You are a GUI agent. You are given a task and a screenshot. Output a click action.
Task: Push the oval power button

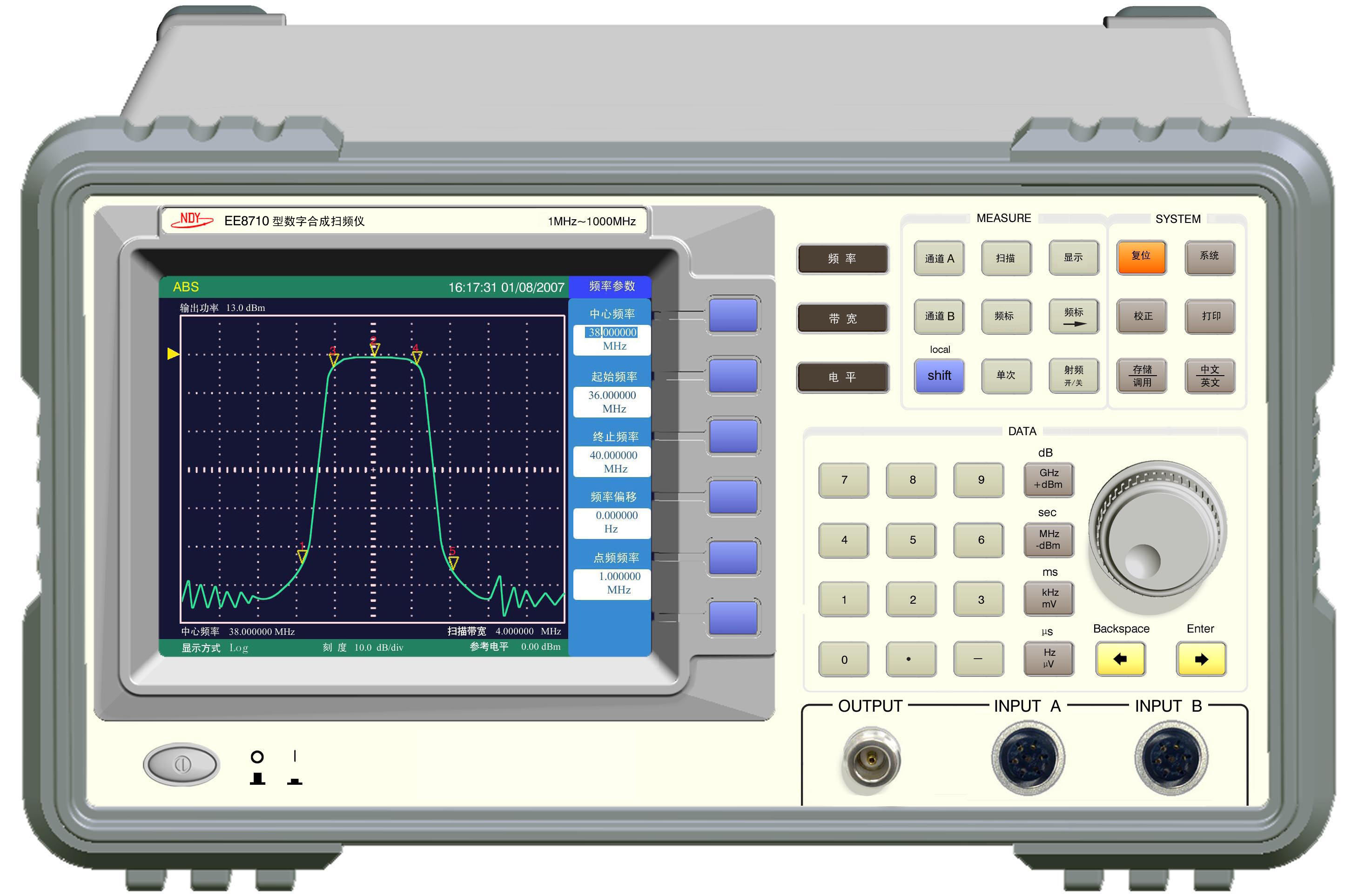(x=181, y=764)
